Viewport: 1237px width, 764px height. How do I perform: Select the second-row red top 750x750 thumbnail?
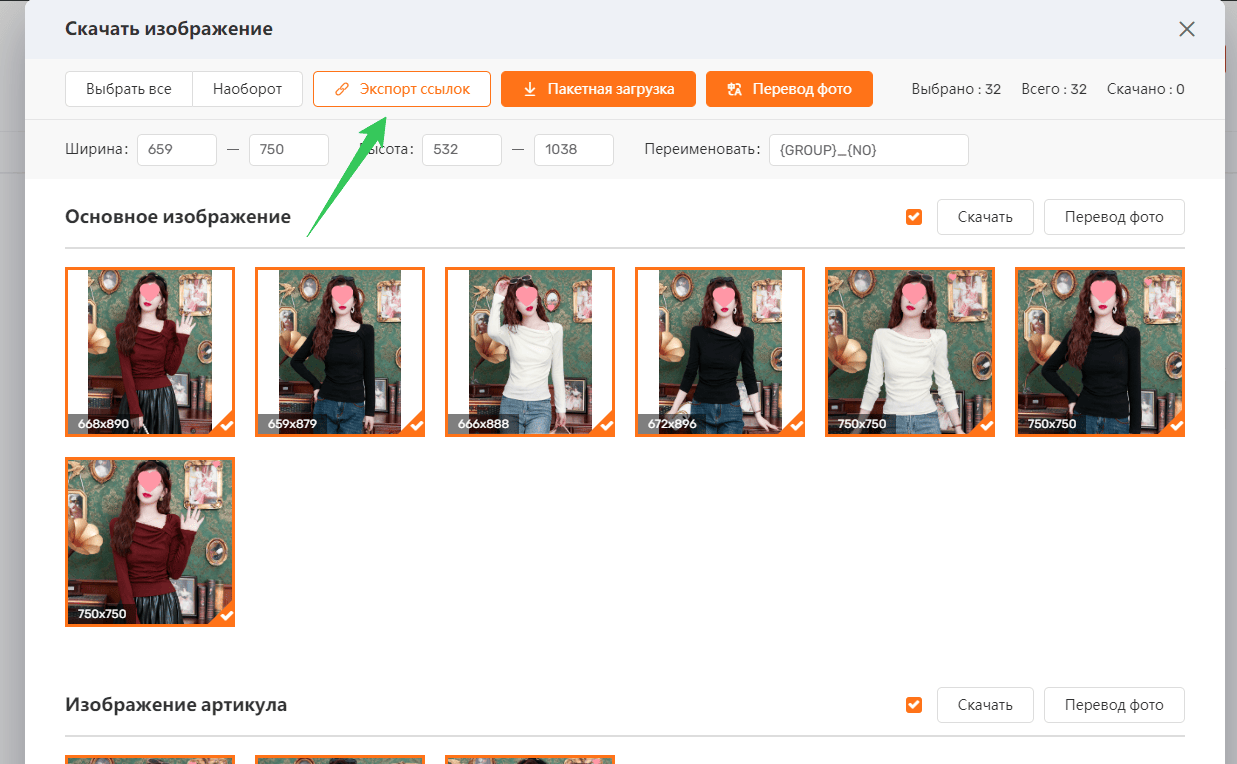[150, 542]
